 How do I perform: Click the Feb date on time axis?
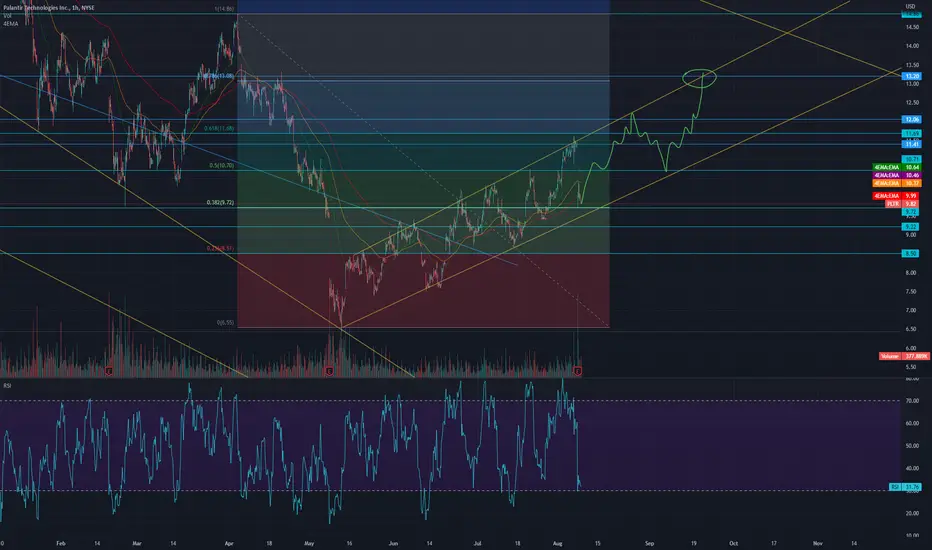[60, 543]
